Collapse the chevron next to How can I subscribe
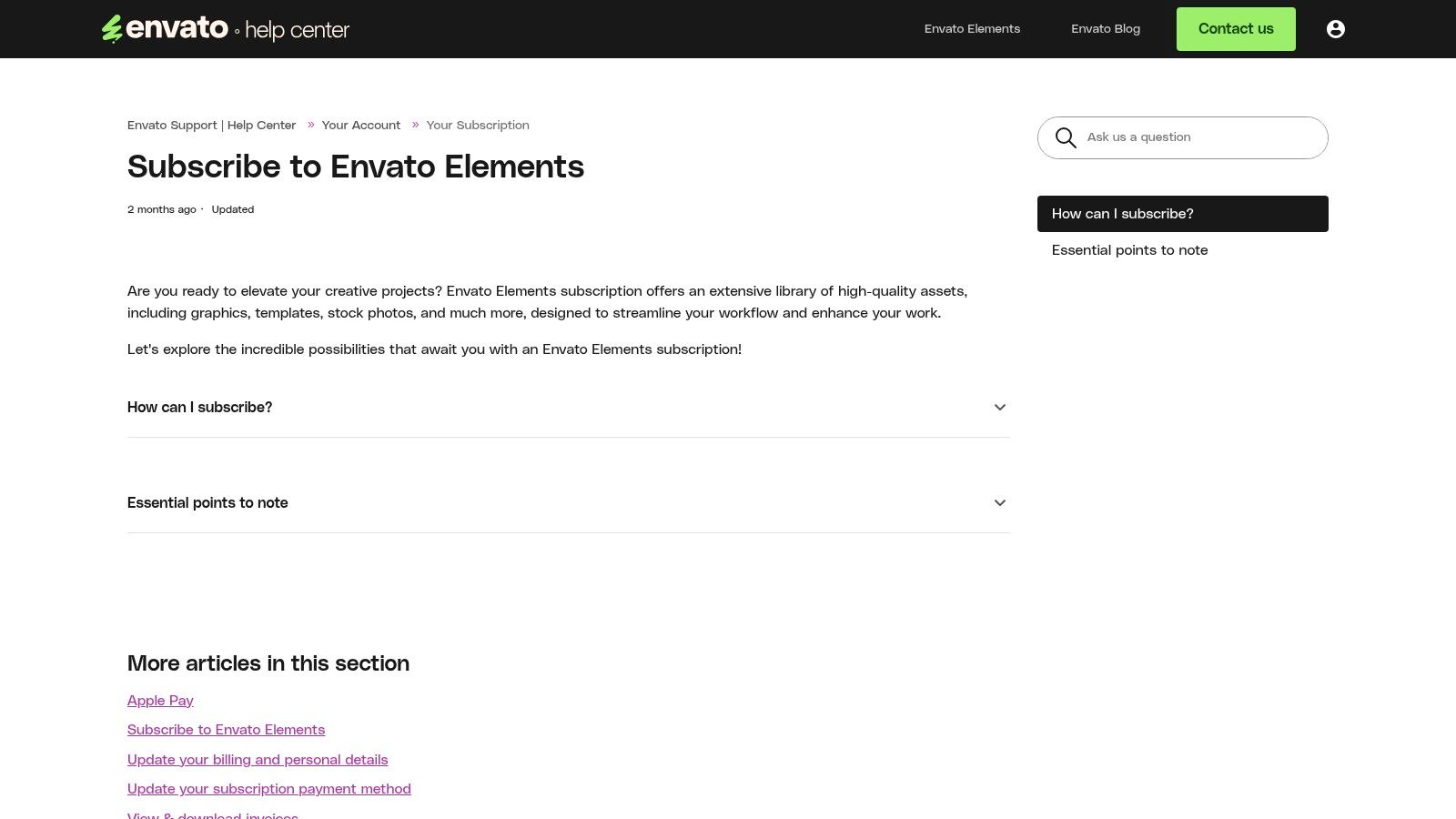 tap(999, 407)
